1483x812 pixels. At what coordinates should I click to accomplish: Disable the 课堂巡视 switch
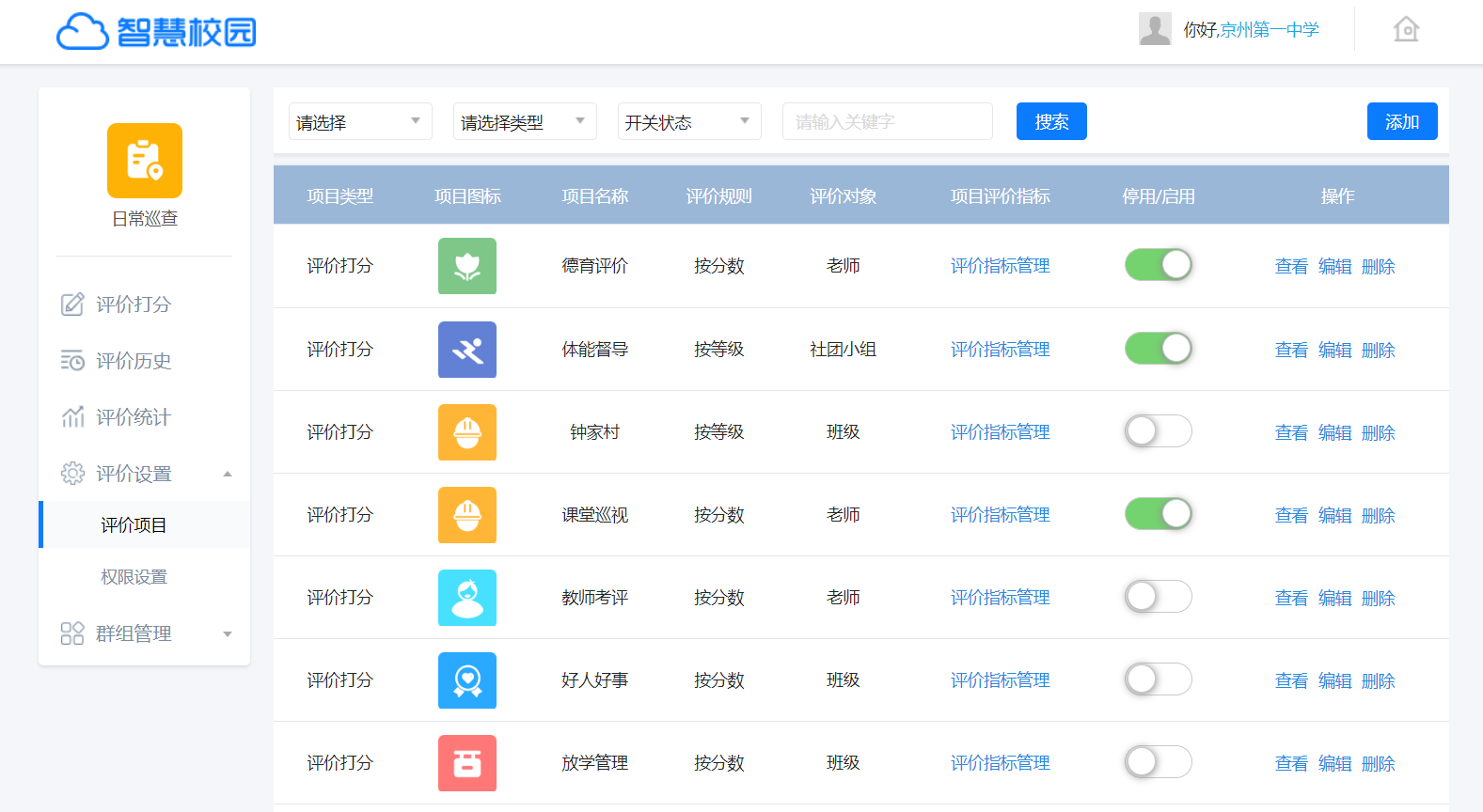pyautogui.click(x=1159, y=514)
